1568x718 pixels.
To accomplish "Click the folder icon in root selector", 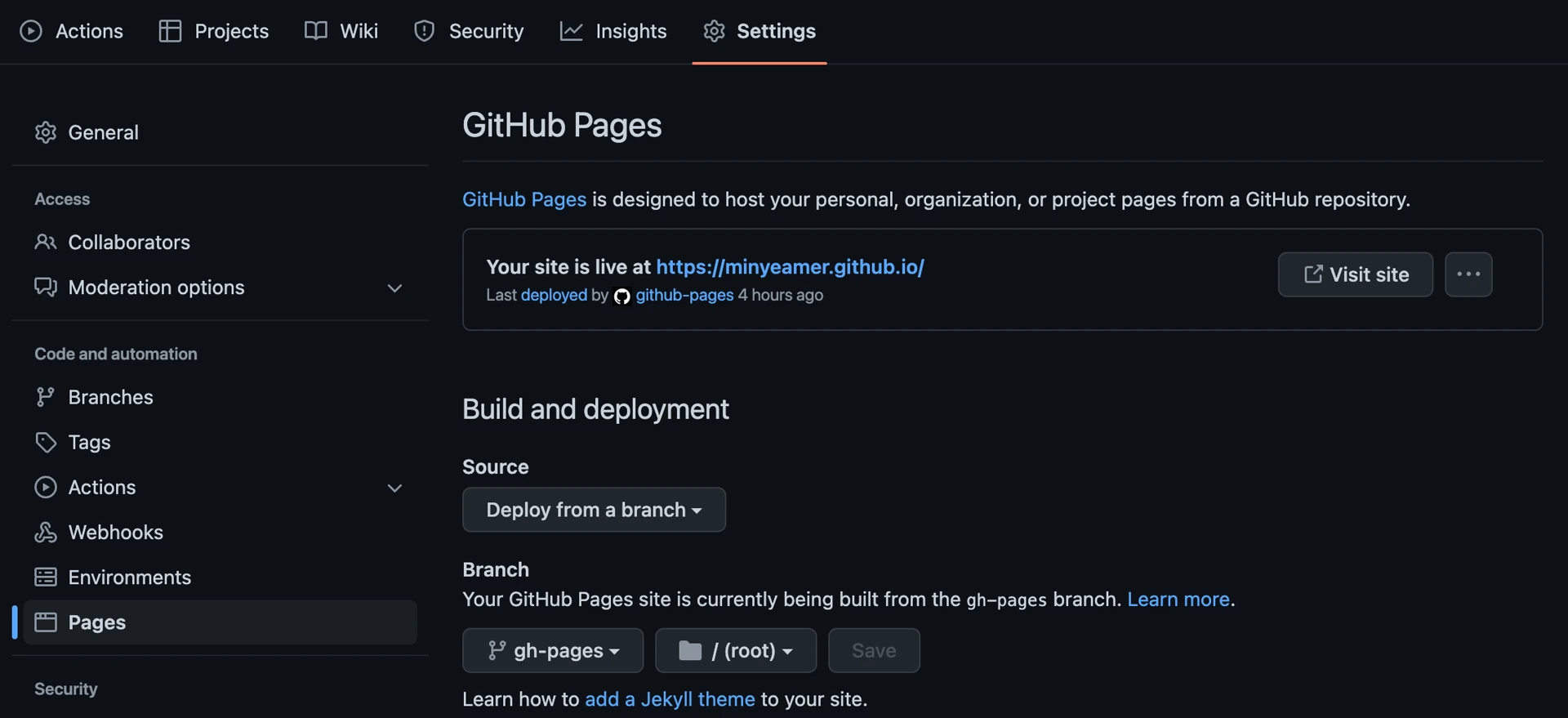I will click(x=690, y=650).
